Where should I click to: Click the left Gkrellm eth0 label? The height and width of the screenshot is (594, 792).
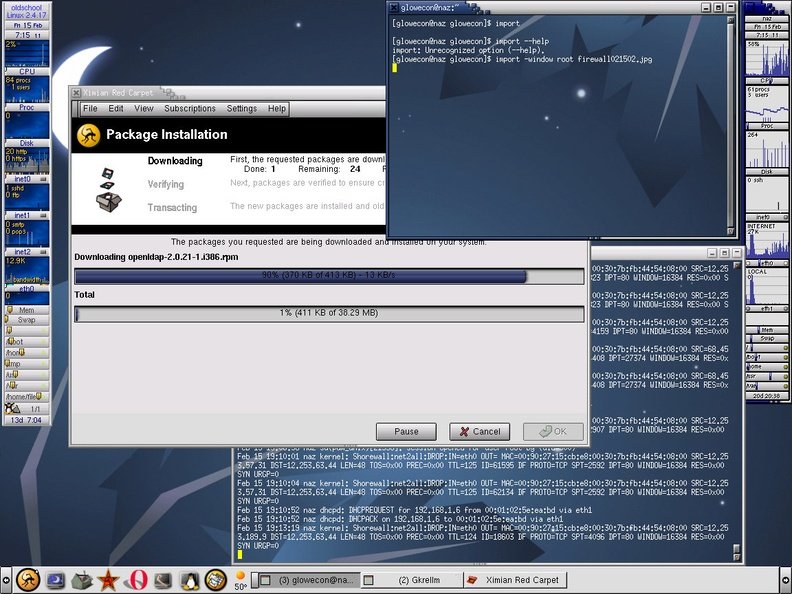coord(27,288)
